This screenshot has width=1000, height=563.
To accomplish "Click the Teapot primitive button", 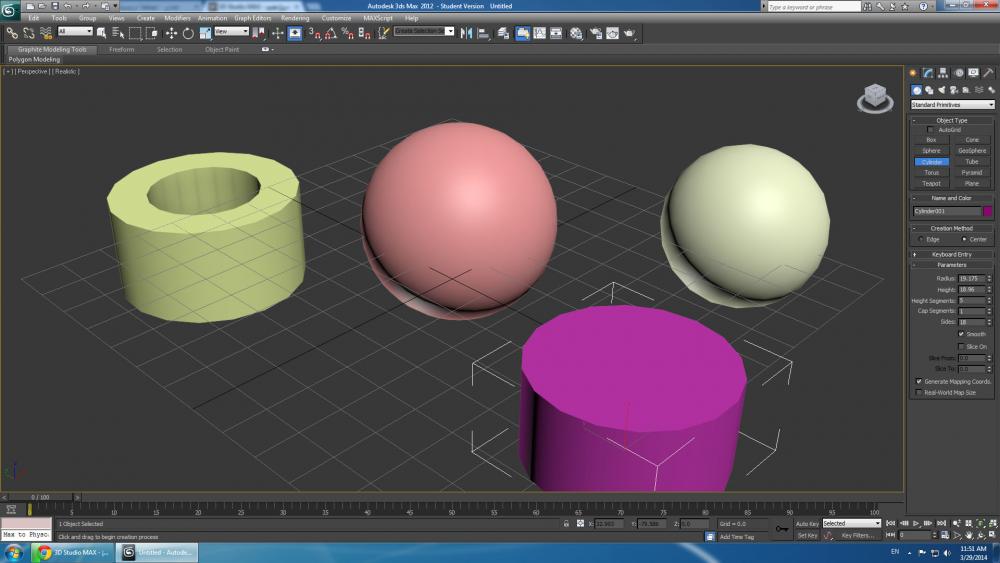I will [931, 183].
